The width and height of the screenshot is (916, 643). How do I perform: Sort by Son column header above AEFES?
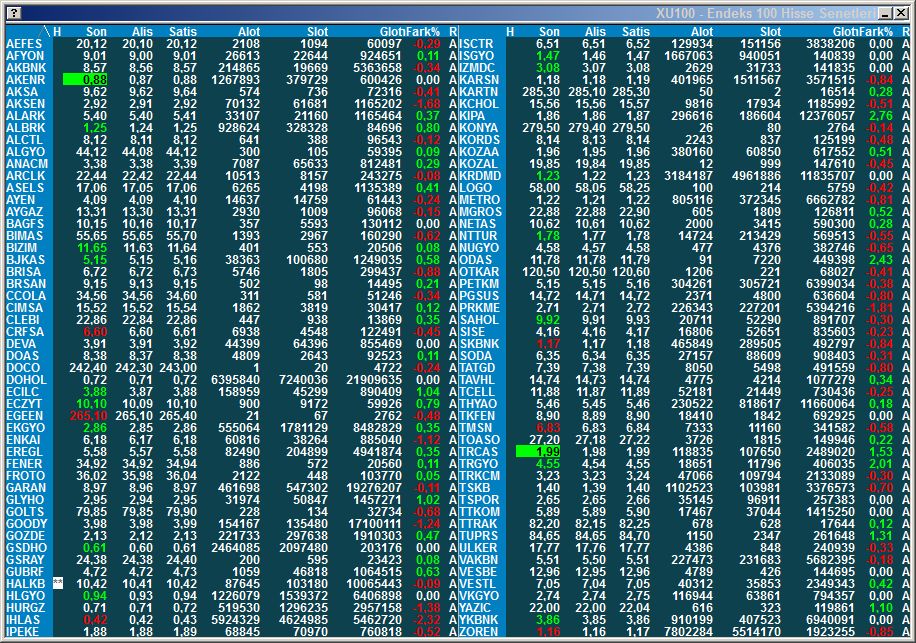pyautogui.click(x=96, y=32)
